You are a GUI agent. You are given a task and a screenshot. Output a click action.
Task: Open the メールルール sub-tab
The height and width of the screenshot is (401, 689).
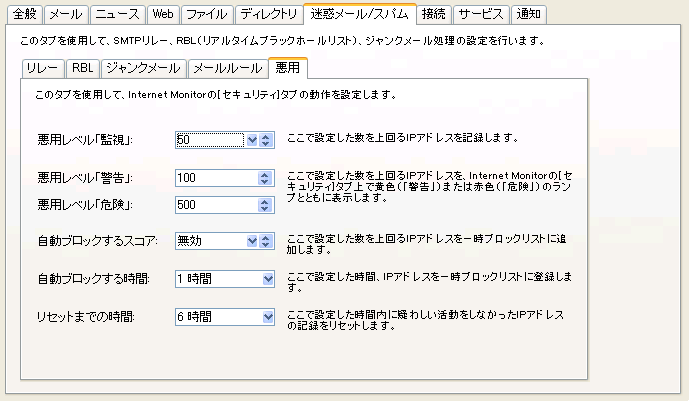pyautogui.click(x=226, y=68)
